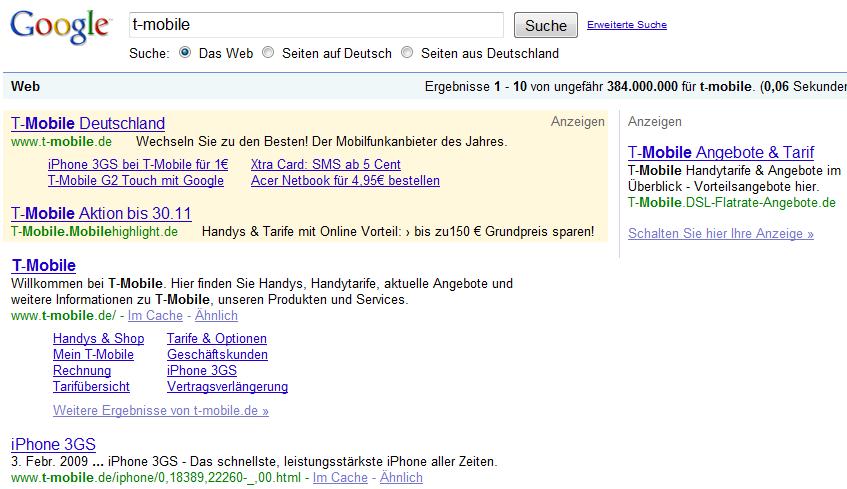Open the T-Mobile Deutschland ad link

pos(88,123)
